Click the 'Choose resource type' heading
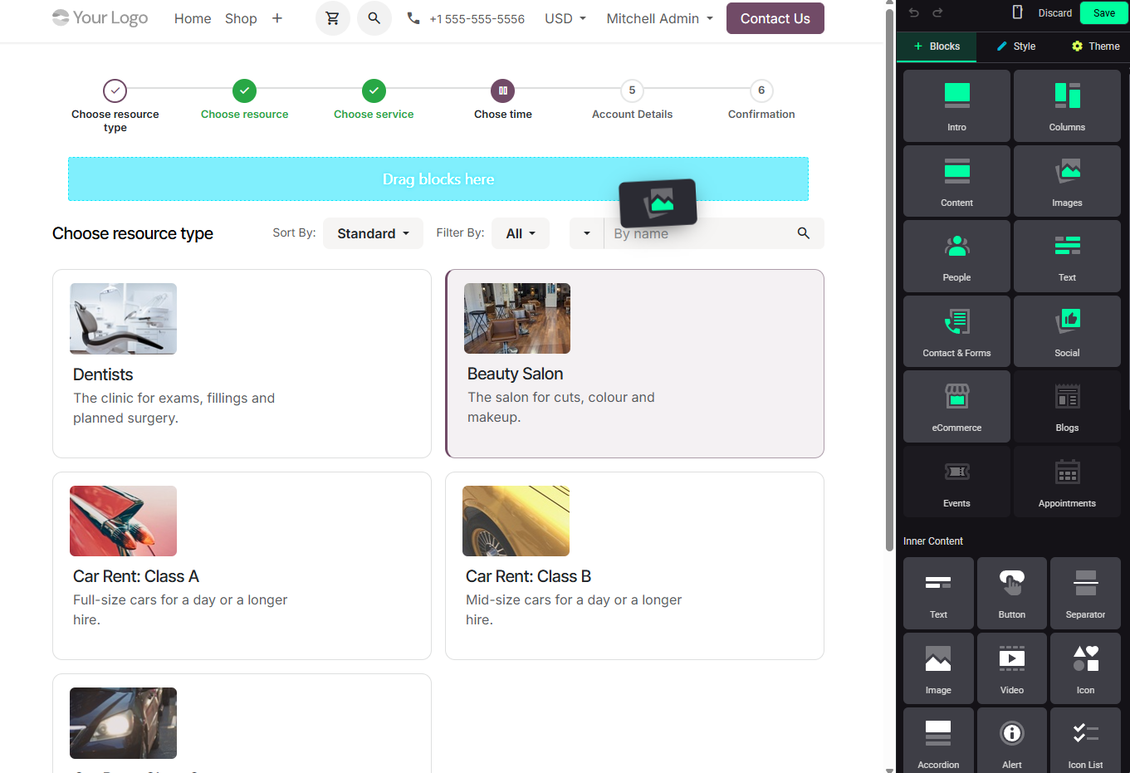 pyautogui.click(x=133, y=233)
